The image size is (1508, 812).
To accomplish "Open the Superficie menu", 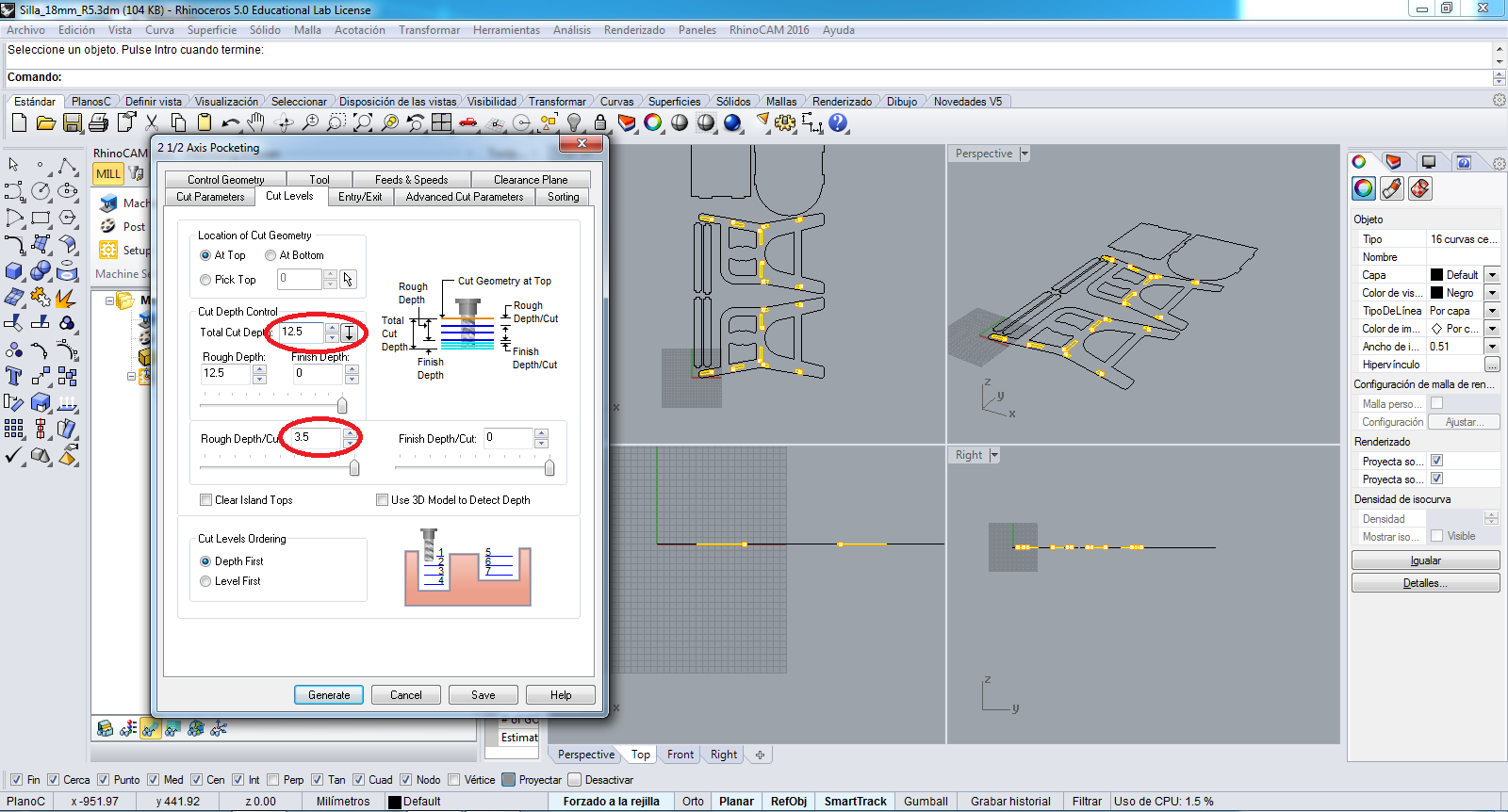I will click(212, 30).
